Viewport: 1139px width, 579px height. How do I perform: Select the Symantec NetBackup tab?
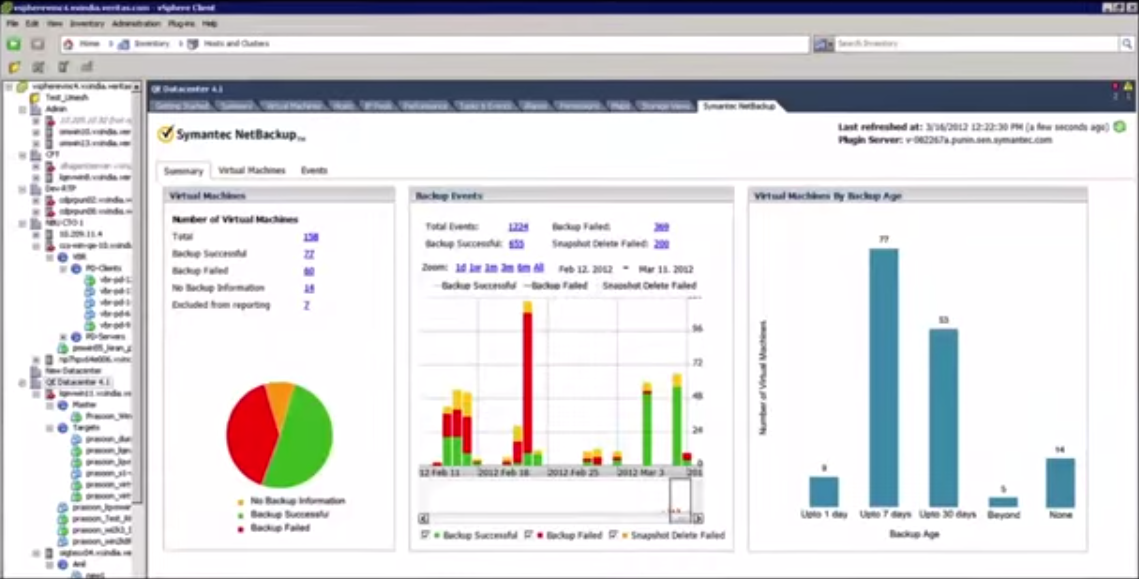[x=738, y=106]
